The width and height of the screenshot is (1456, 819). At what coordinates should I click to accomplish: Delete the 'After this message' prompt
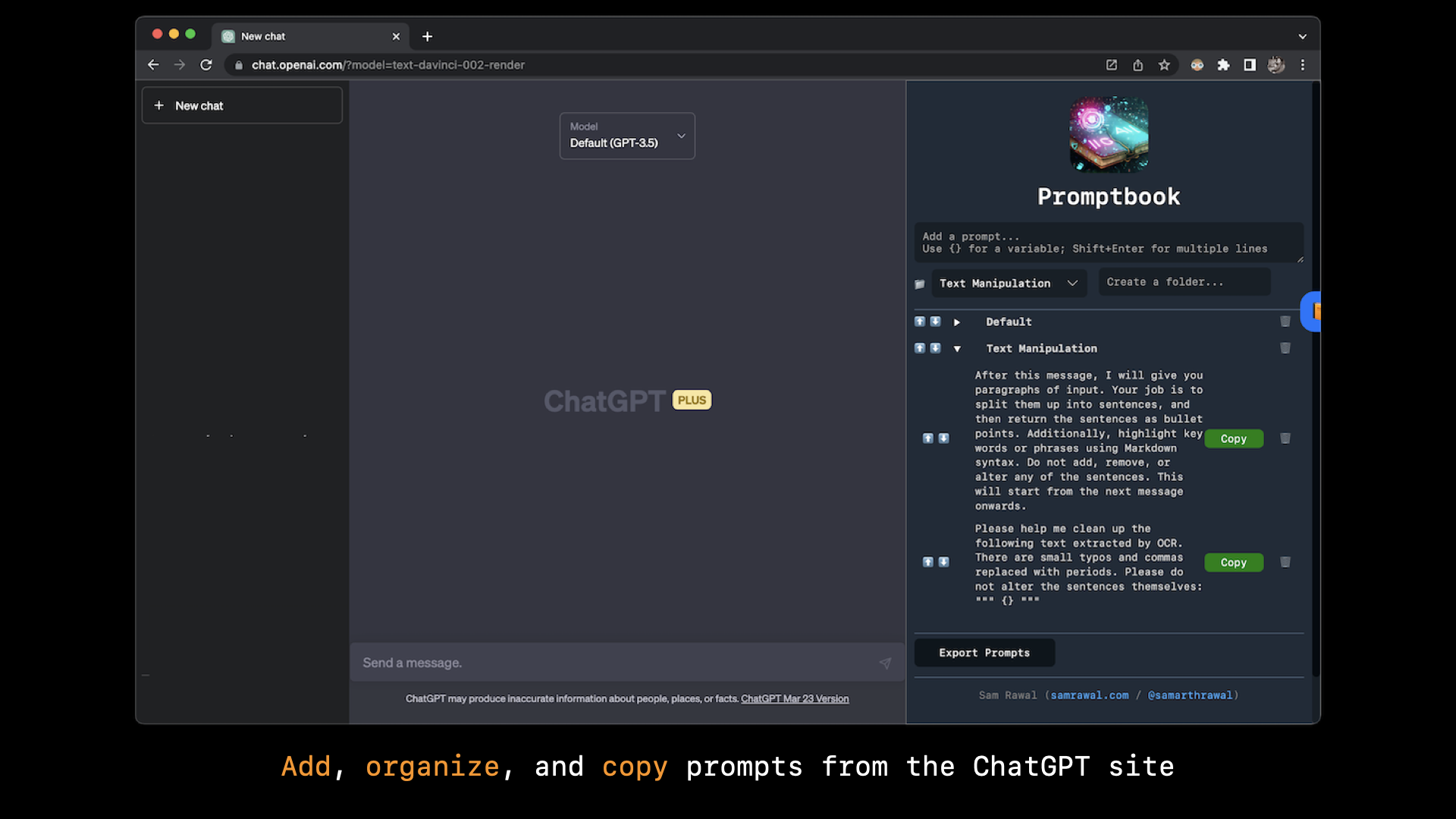(x=1285, y=438)
